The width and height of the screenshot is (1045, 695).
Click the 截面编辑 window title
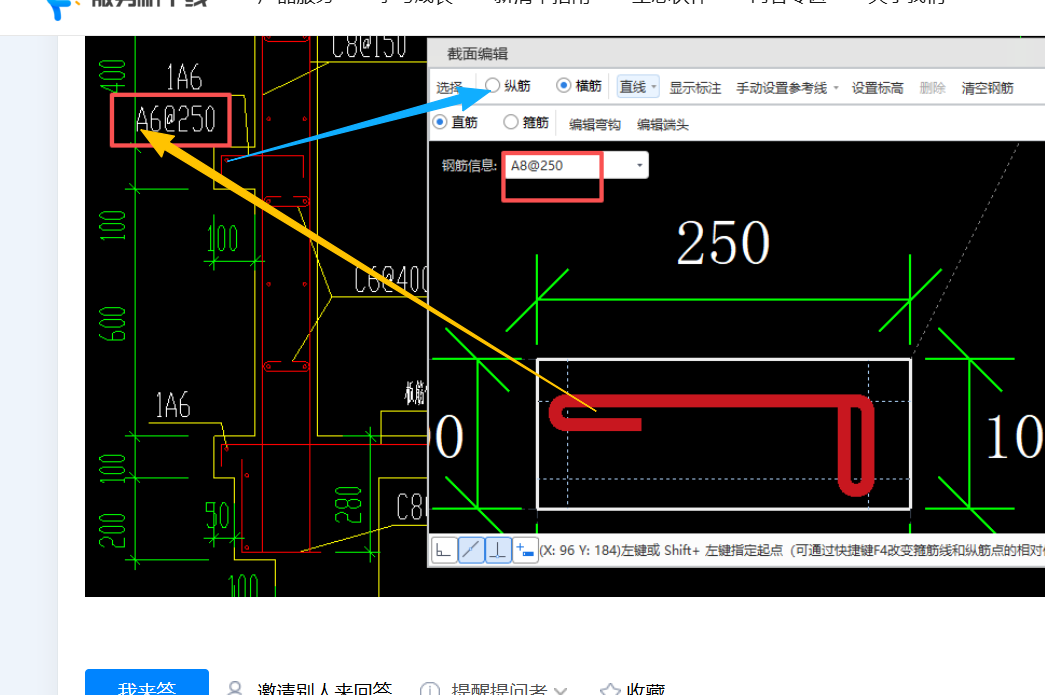tap(477, 54)
